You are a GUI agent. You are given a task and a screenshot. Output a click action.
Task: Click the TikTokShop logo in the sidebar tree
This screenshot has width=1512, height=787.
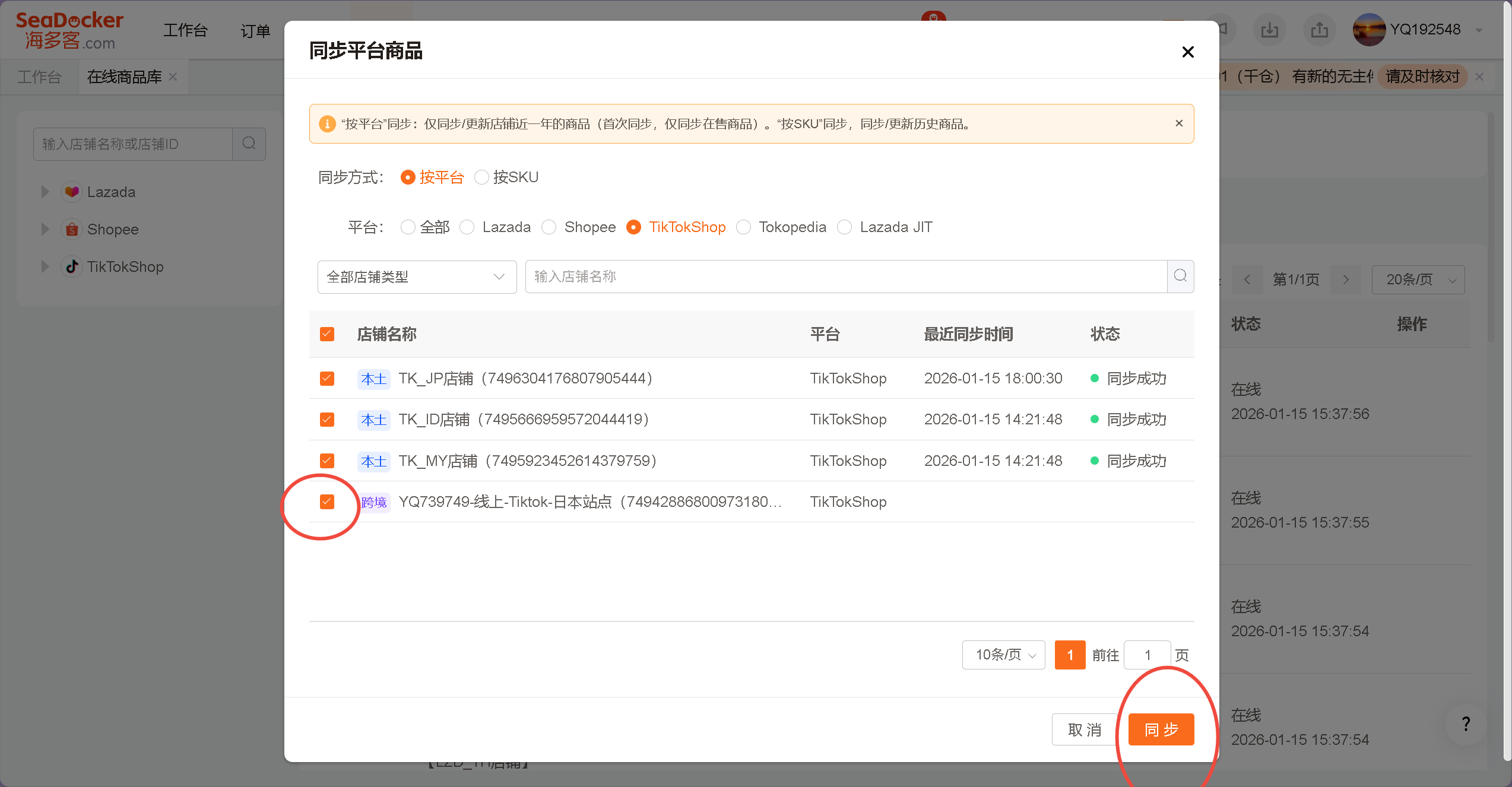[72, 266]
